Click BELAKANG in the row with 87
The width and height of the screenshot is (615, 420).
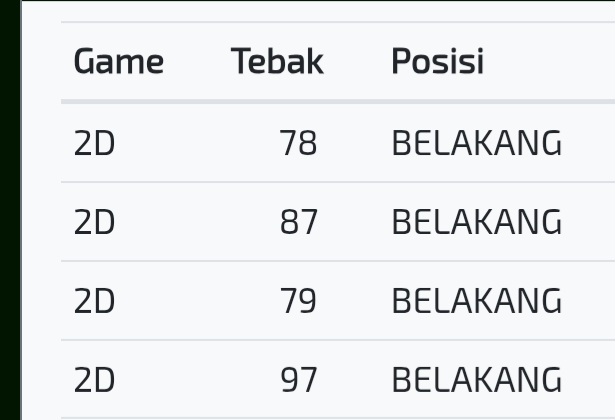coord(476,222)
